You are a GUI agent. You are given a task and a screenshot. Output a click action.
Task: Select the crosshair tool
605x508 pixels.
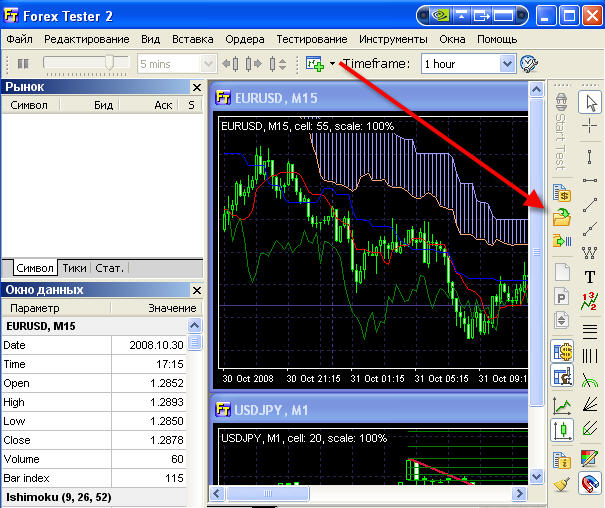click(590, 126)
